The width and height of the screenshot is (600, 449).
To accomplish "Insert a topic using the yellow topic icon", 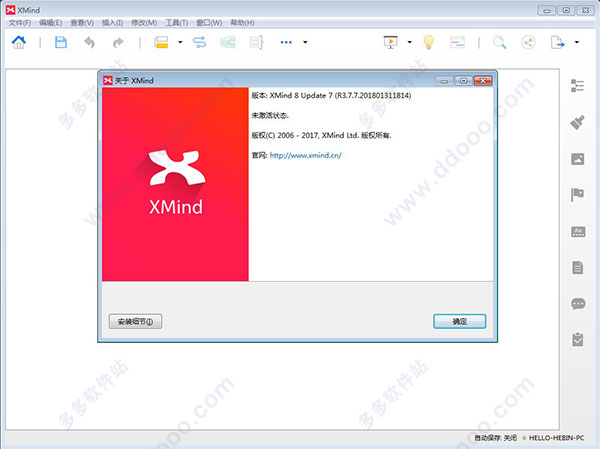I will coord(161,42).
